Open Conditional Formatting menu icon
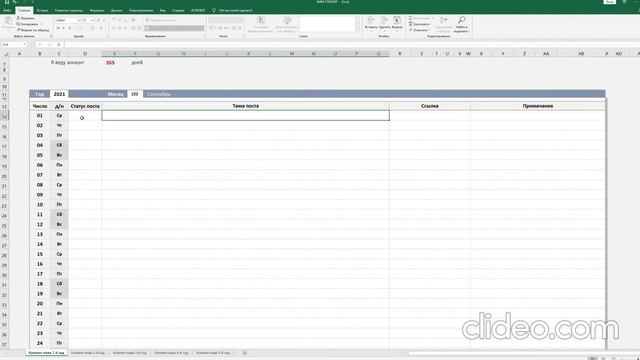 click(261, 21)
